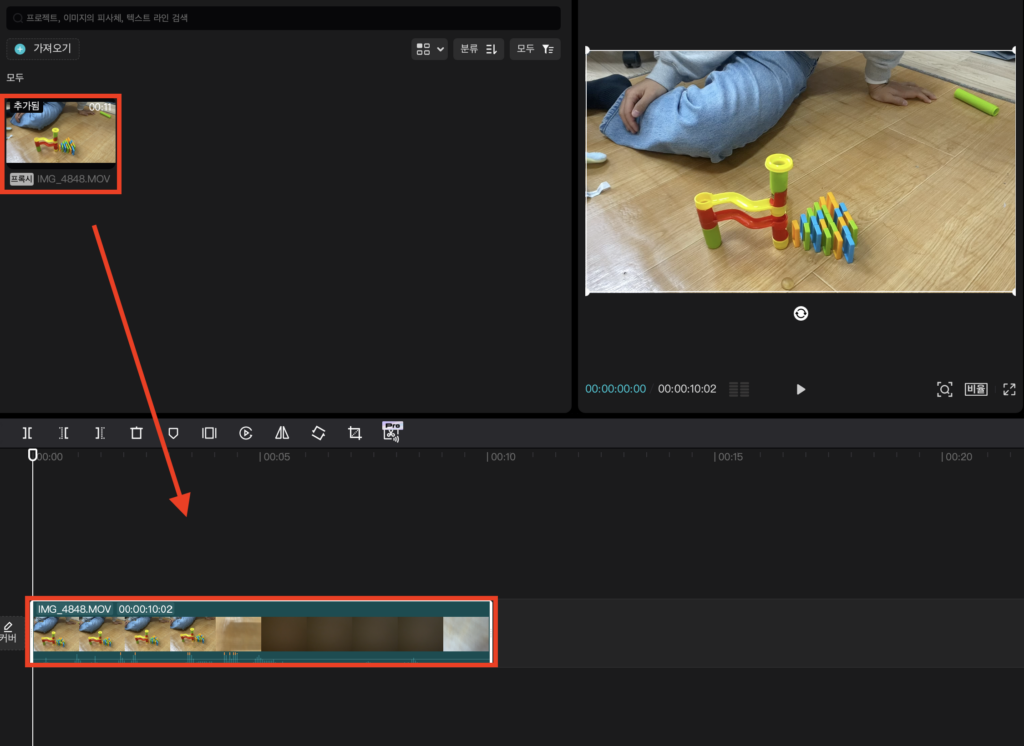The height and width of the screenshot is (746, 1024).
Task: Click the 가져오기 import button
Action: 43,49
